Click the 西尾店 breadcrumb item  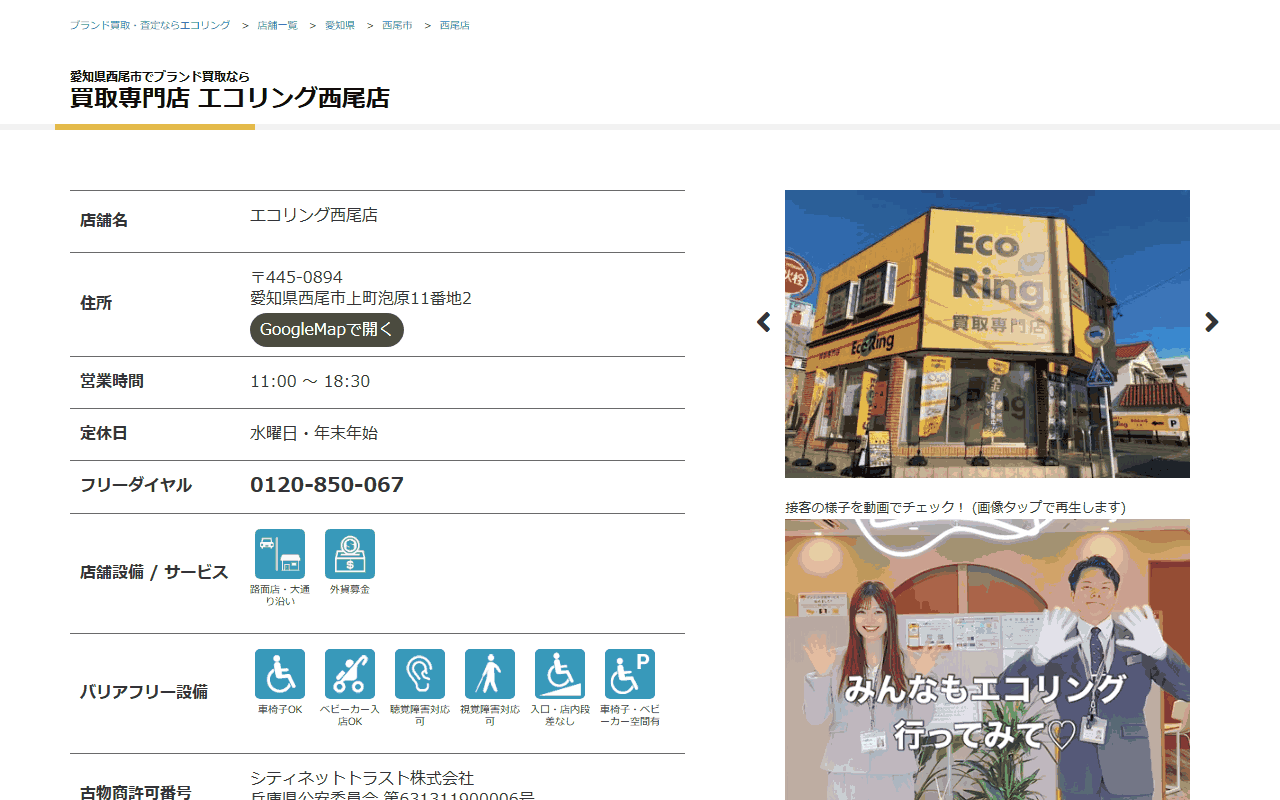[x=455, y=25]
